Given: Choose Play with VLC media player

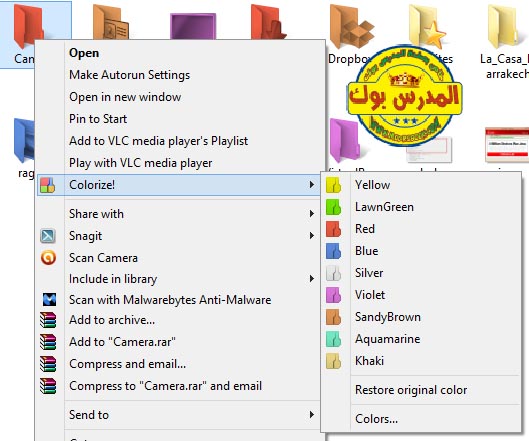Looking at the screenshot, I should pyautogui.click(x=141, y=163).
